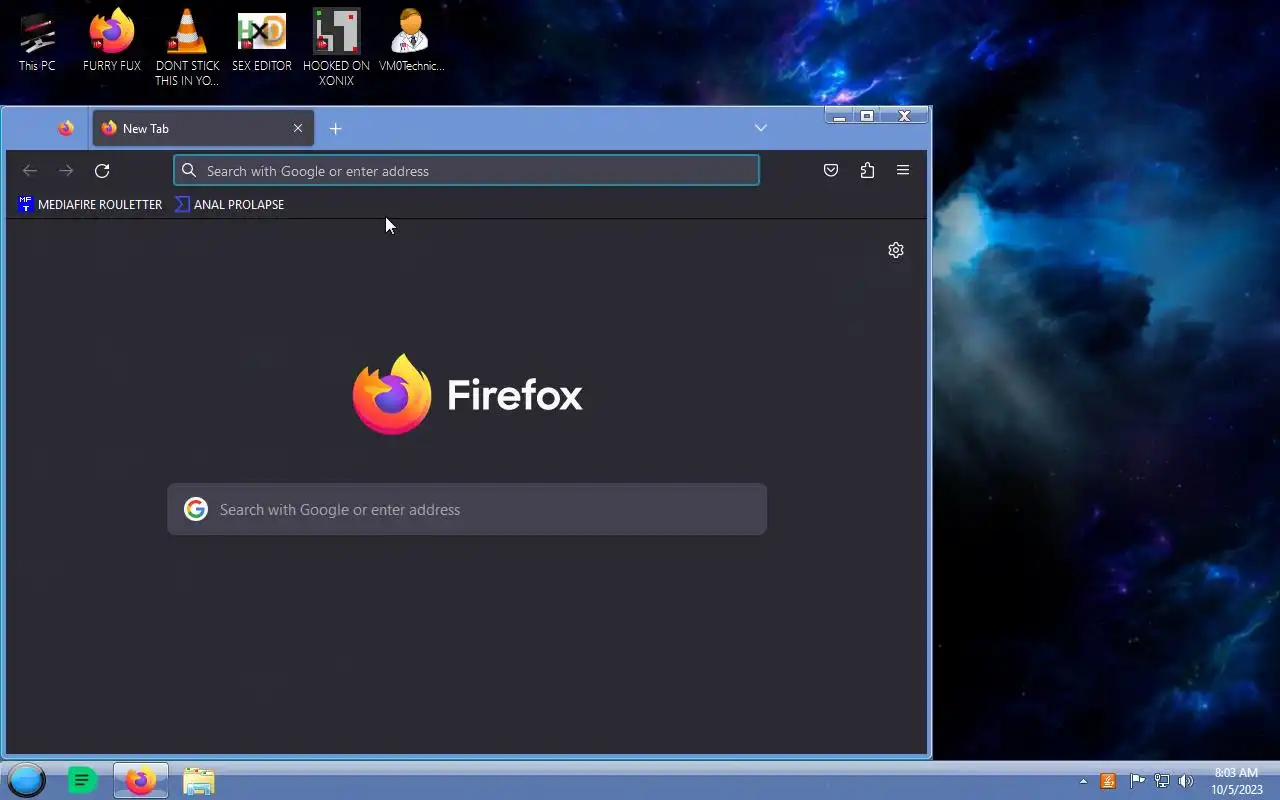Viewport: 1280px width, 800px height.
Task: Select the HOOKED ON XONIX desktop icon
Action: [336, 48]
